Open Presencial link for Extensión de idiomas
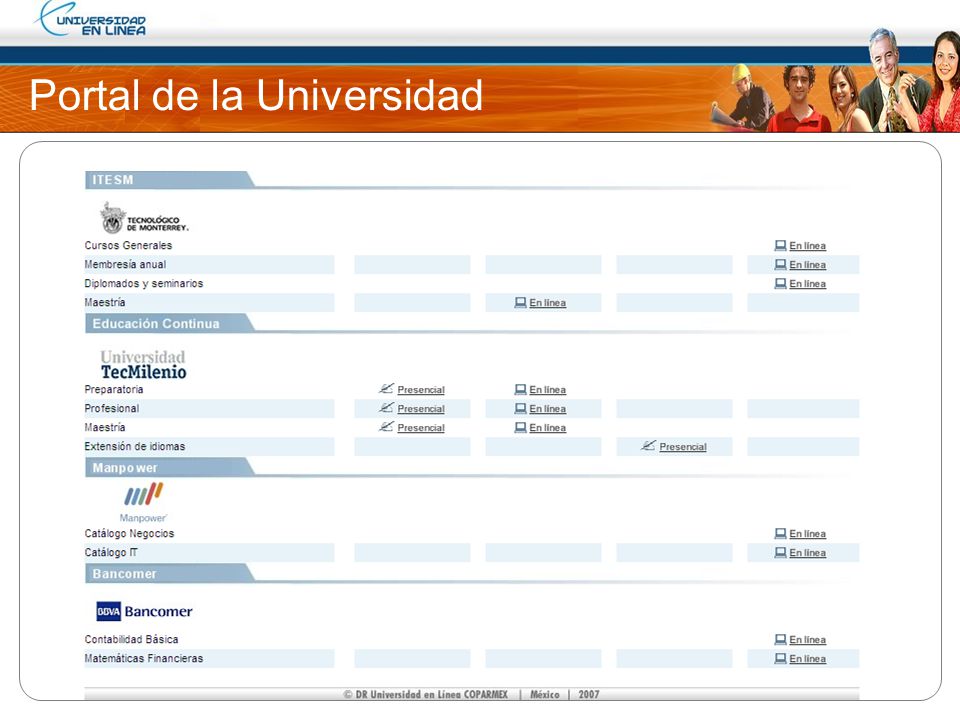Viewport: 960px width, 720px height. click(x=683, y=447)
